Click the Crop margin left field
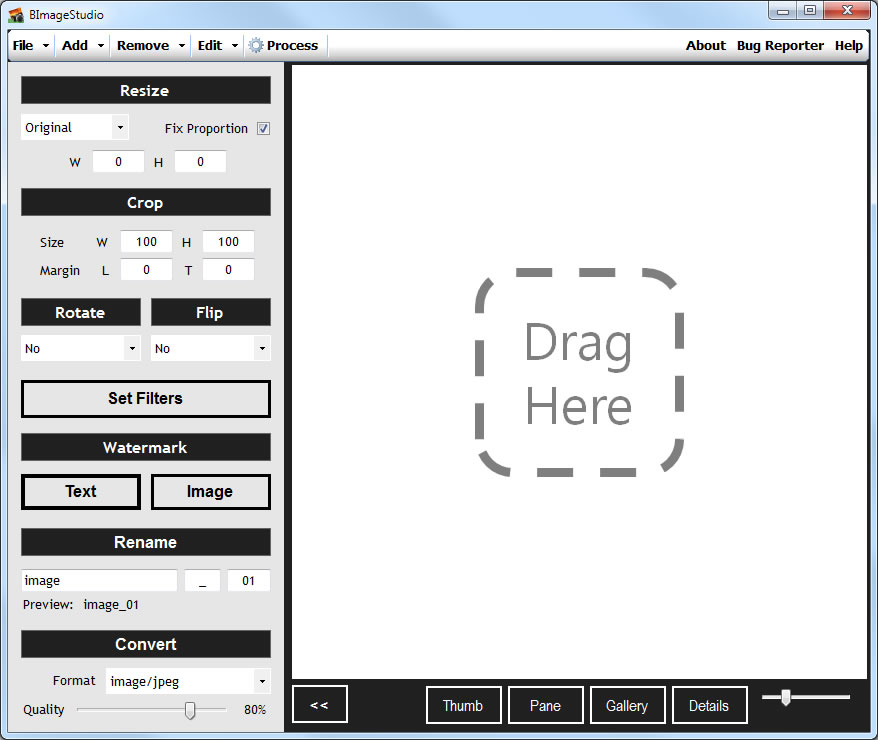The height and width of the screenshot is (740, 878). tap(146, 270)
